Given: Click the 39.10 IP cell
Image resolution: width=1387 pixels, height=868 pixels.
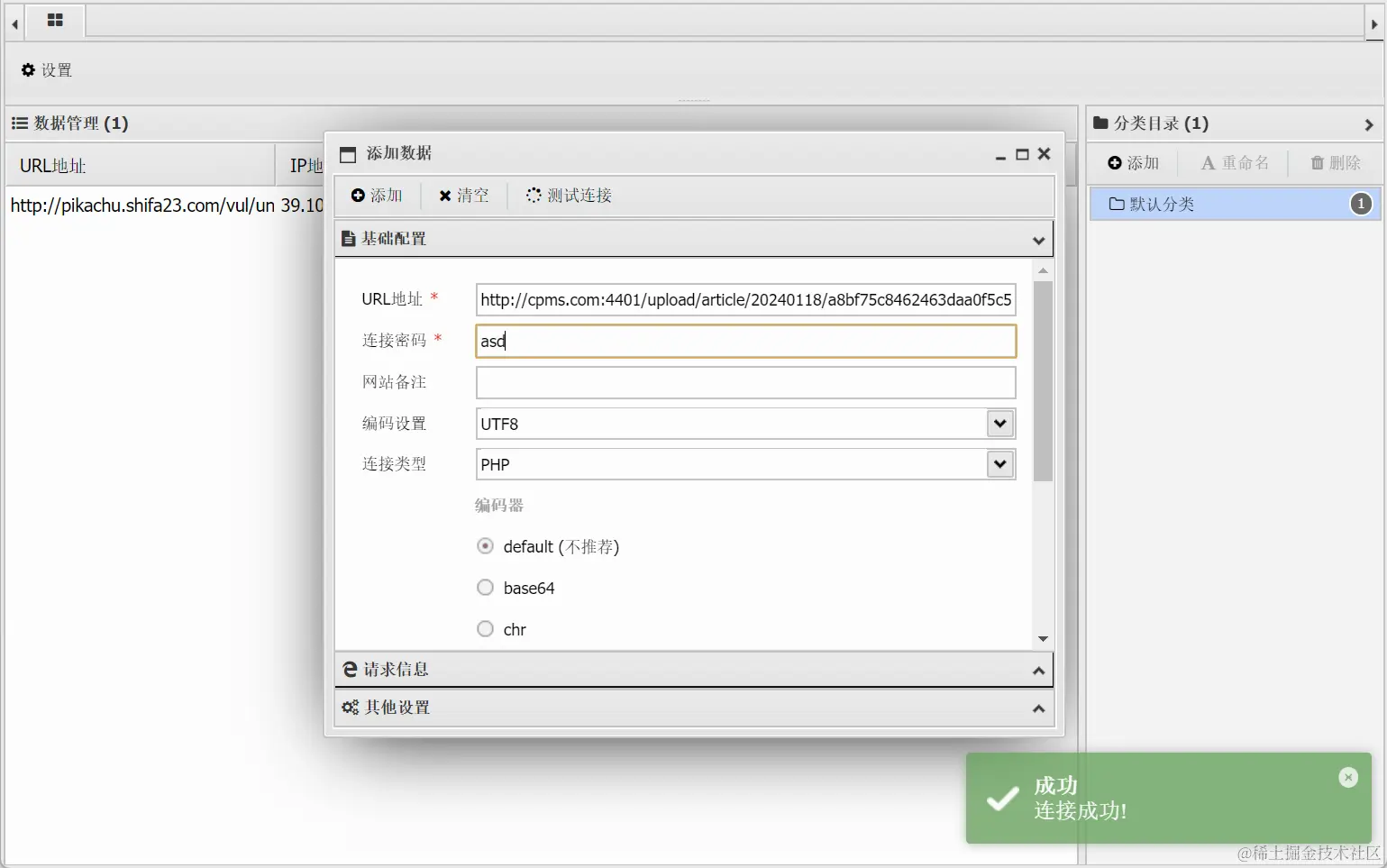Looking at the screenshot, I should point(302,206).
